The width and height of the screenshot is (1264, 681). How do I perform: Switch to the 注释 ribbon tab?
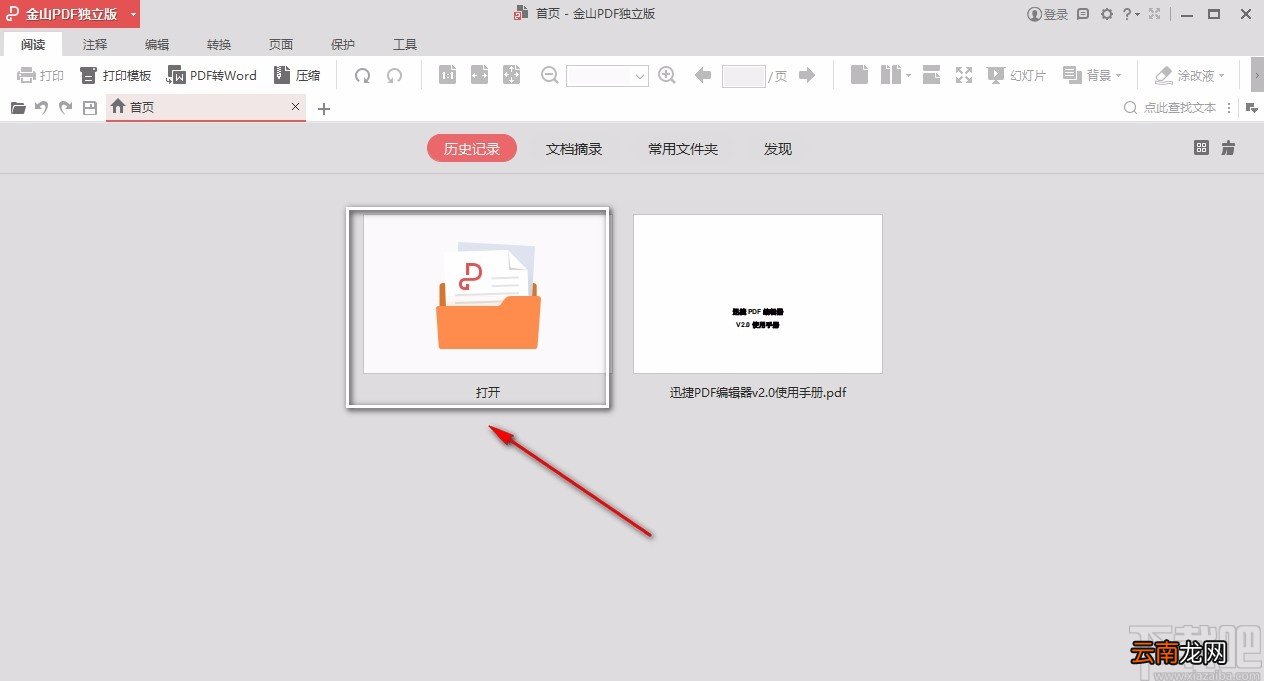(95, 44)
